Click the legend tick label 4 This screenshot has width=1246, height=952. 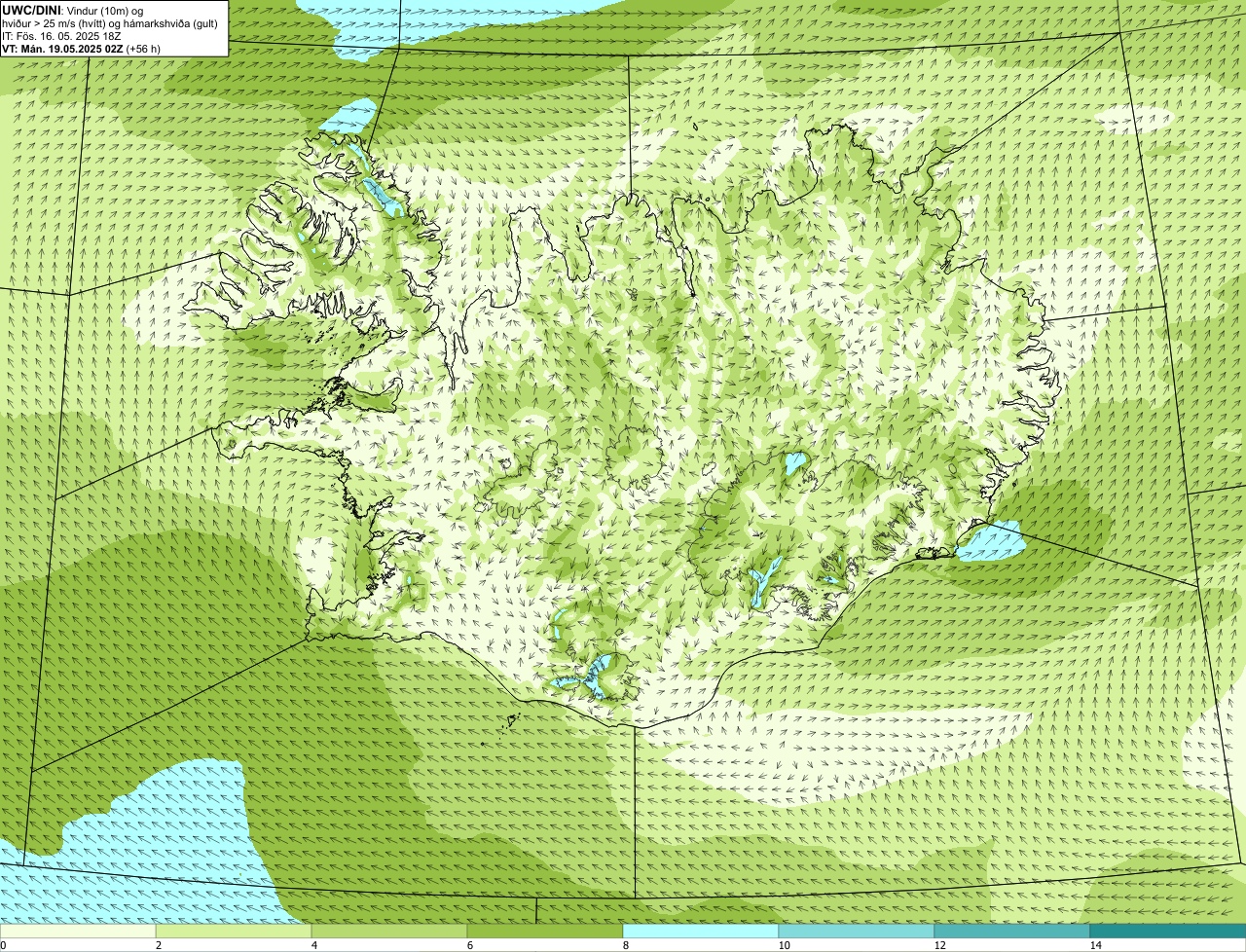coord(313,945)
